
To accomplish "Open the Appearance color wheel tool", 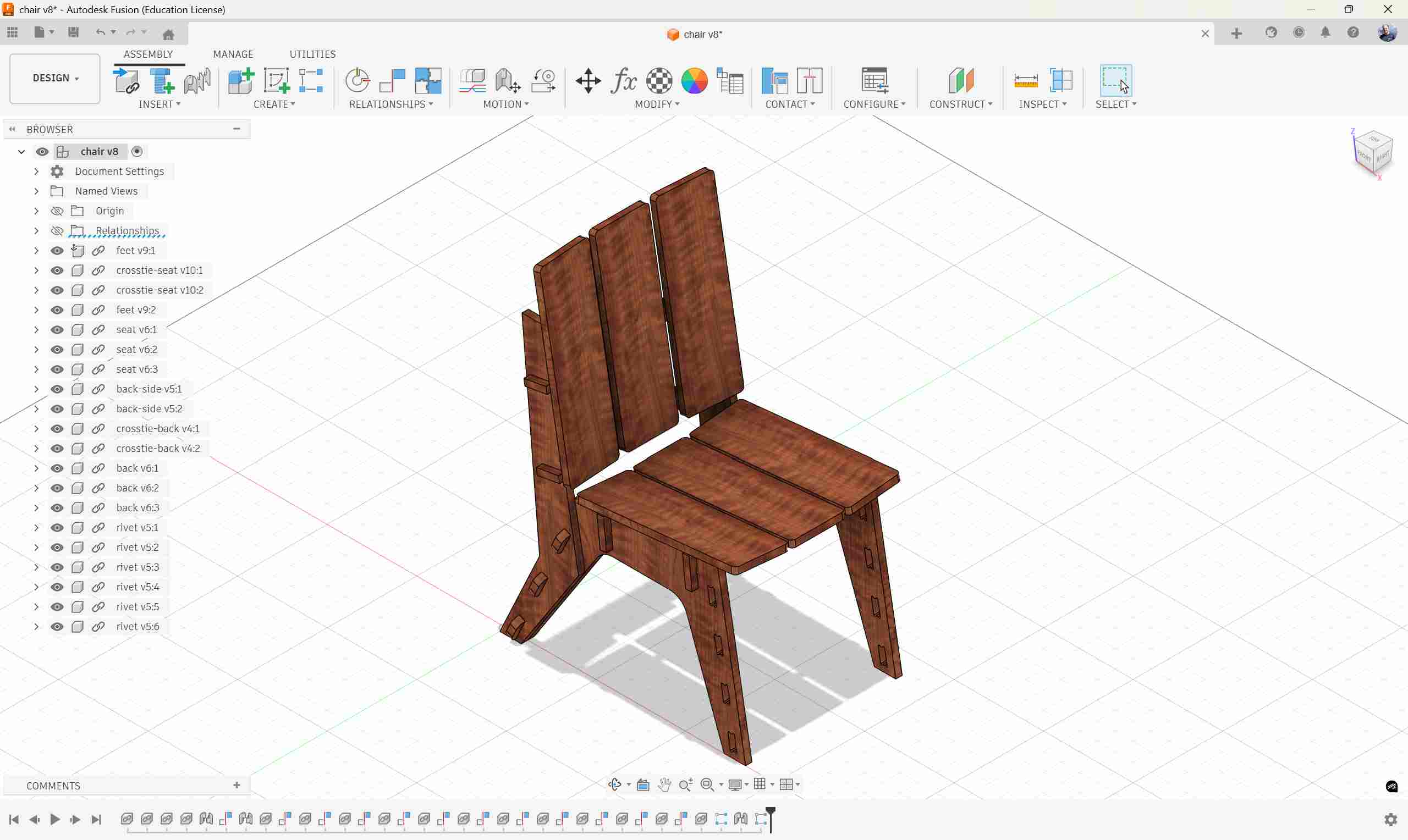I will click(694, 80).
